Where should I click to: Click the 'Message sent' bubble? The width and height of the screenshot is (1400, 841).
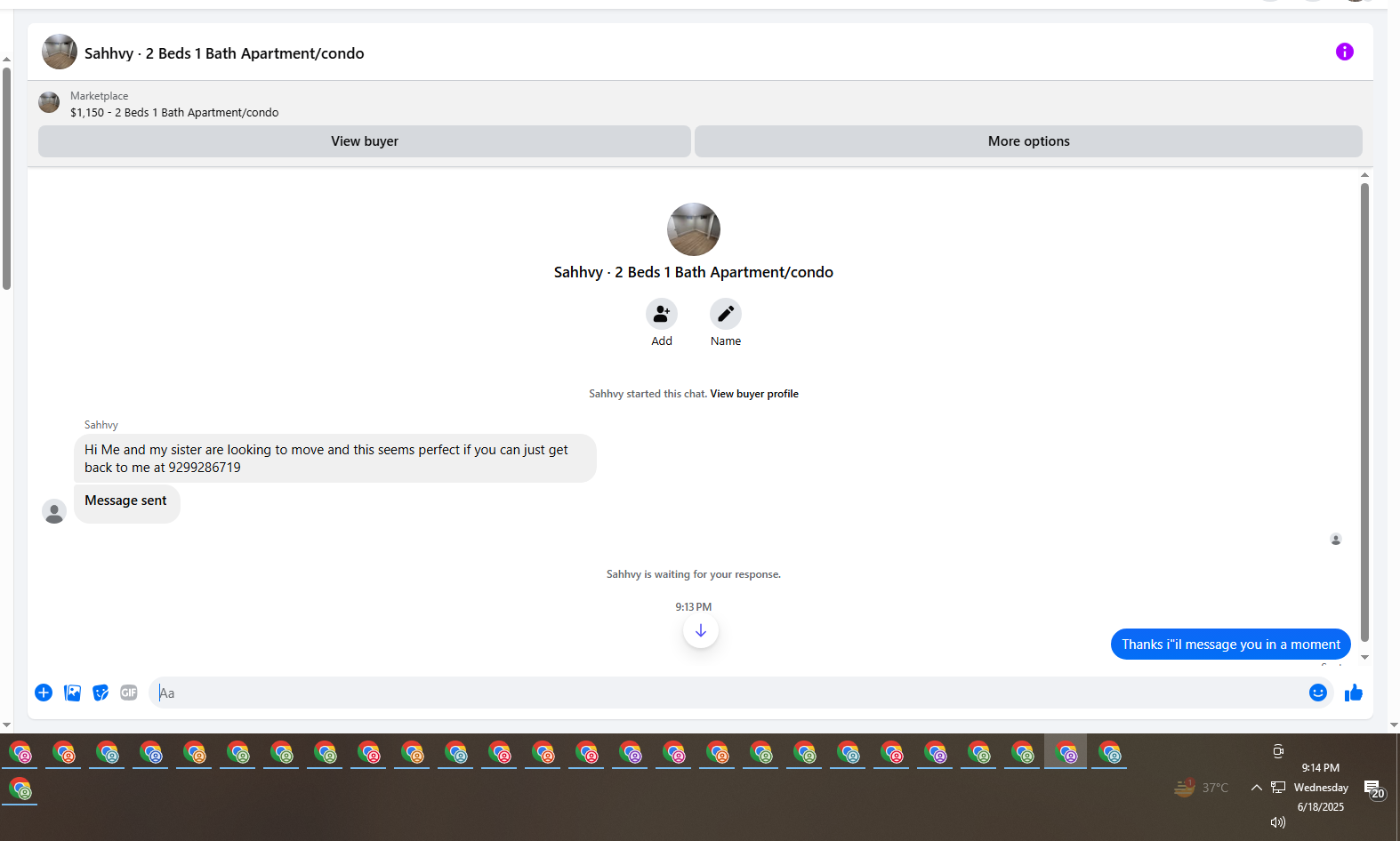(x=127, y=503)
